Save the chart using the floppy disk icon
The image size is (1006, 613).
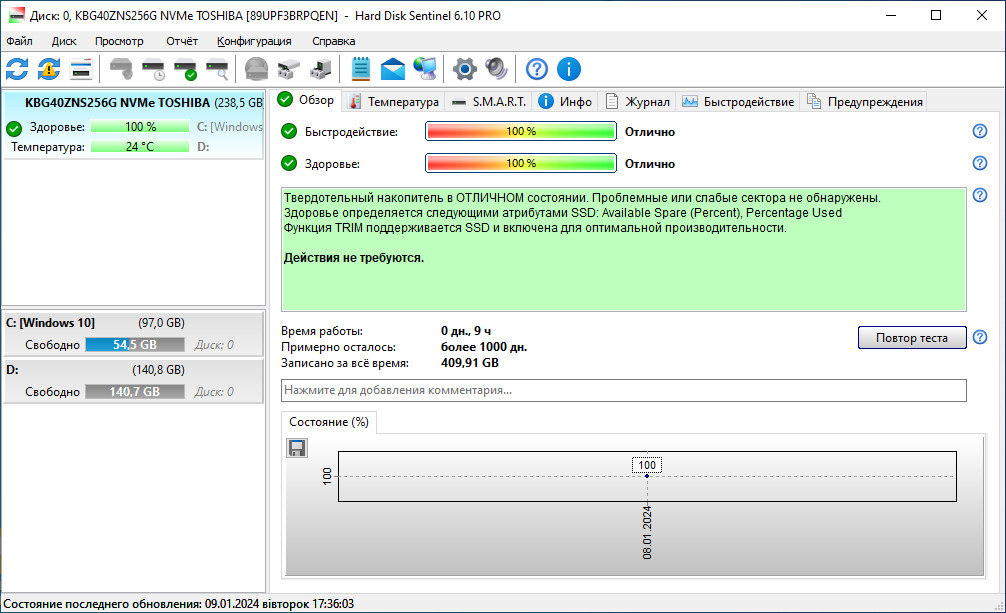click(297, 448)
